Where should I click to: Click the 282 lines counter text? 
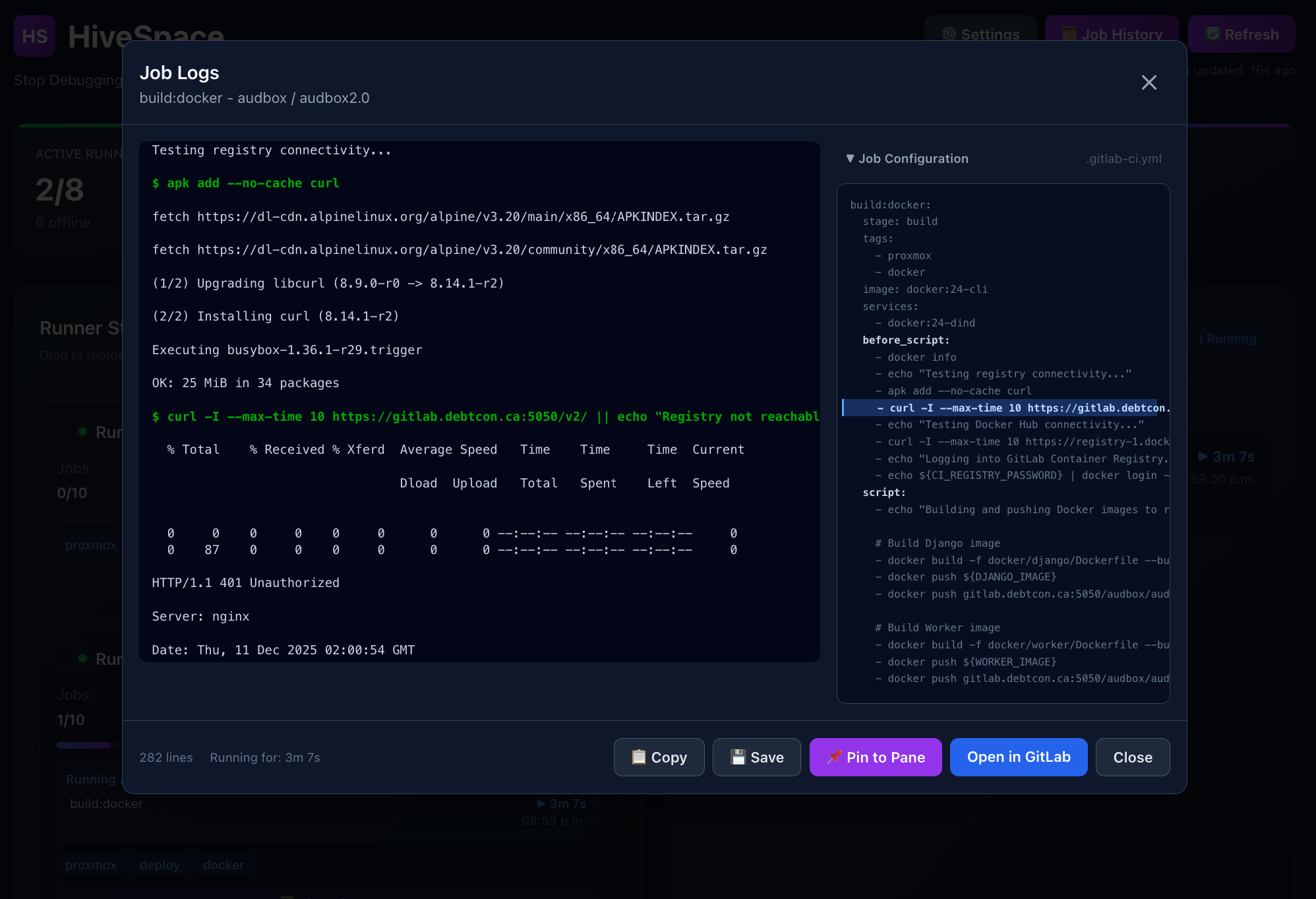pyautogui.click(x=166, y=757)
